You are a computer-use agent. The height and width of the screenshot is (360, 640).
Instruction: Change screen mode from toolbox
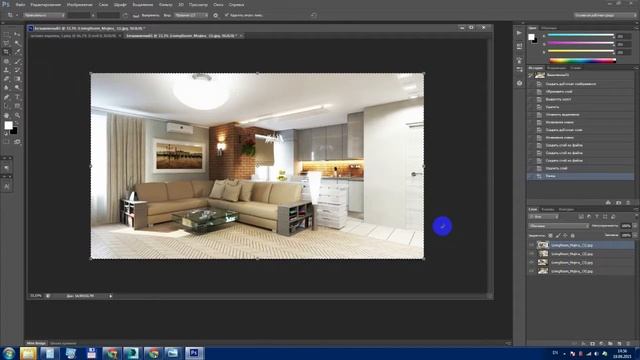[17, 142]
